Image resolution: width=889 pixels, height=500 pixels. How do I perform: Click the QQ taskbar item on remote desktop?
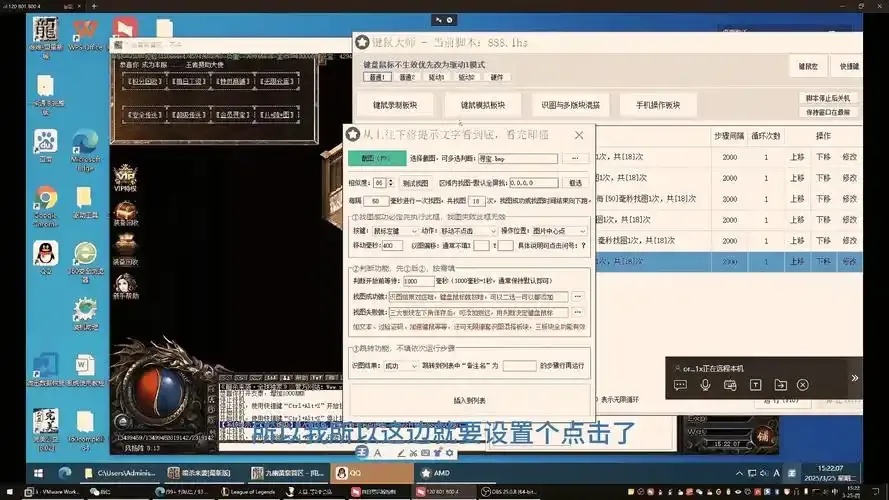point(373,473)
